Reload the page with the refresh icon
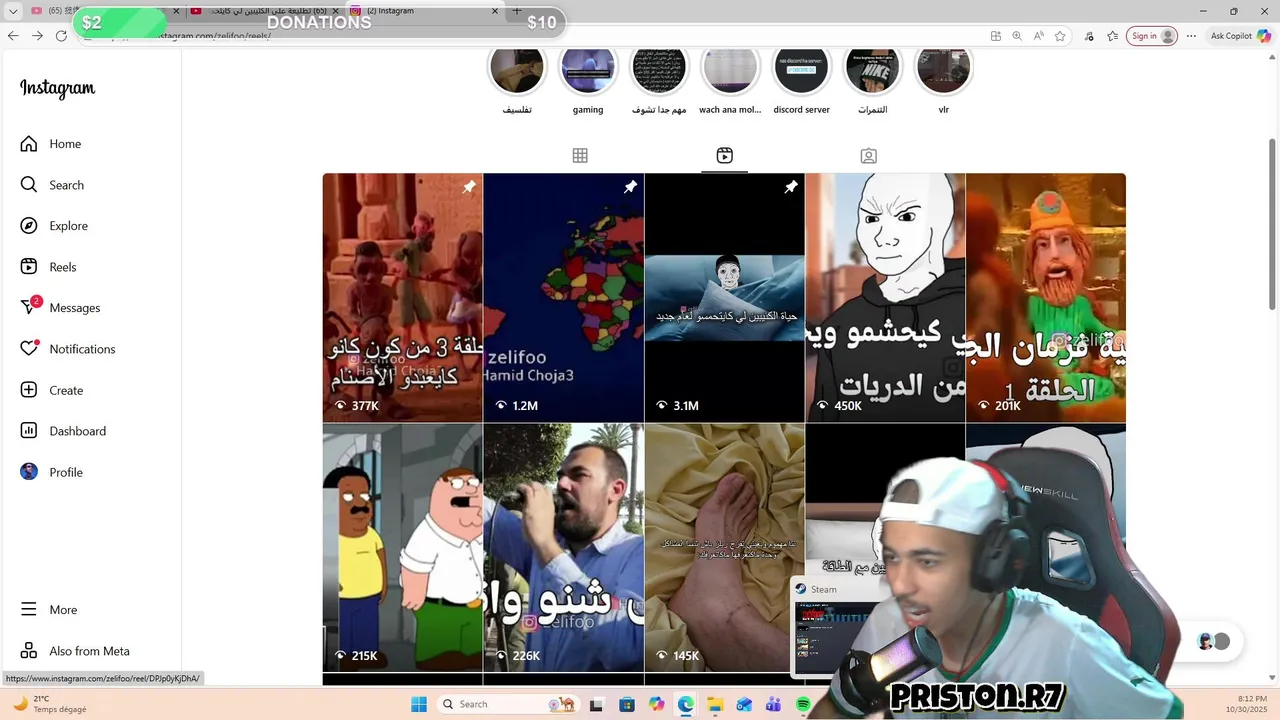 [61, 35]
